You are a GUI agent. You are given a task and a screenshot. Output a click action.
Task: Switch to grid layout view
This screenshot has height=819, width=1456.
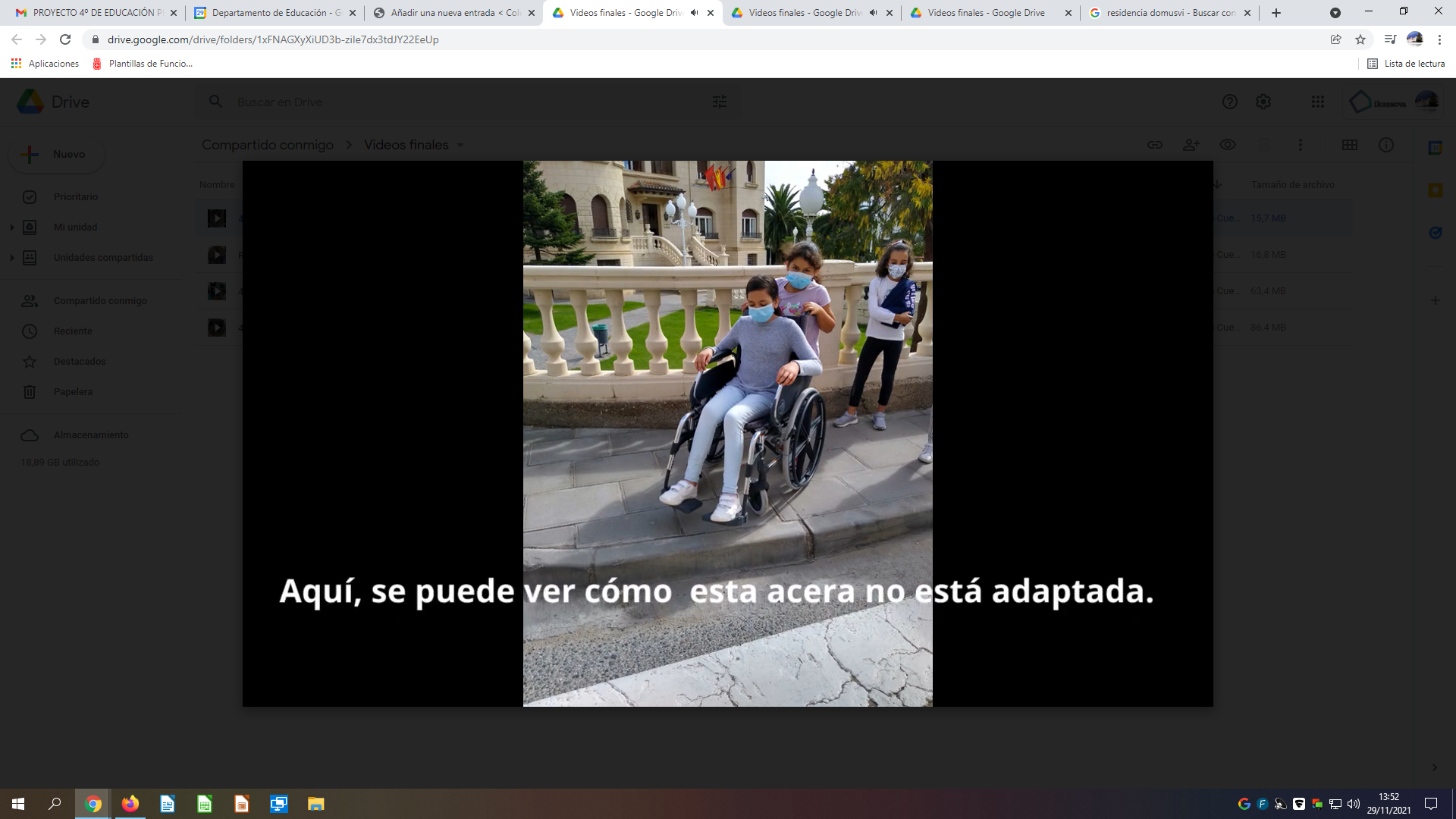[1350, 145]
